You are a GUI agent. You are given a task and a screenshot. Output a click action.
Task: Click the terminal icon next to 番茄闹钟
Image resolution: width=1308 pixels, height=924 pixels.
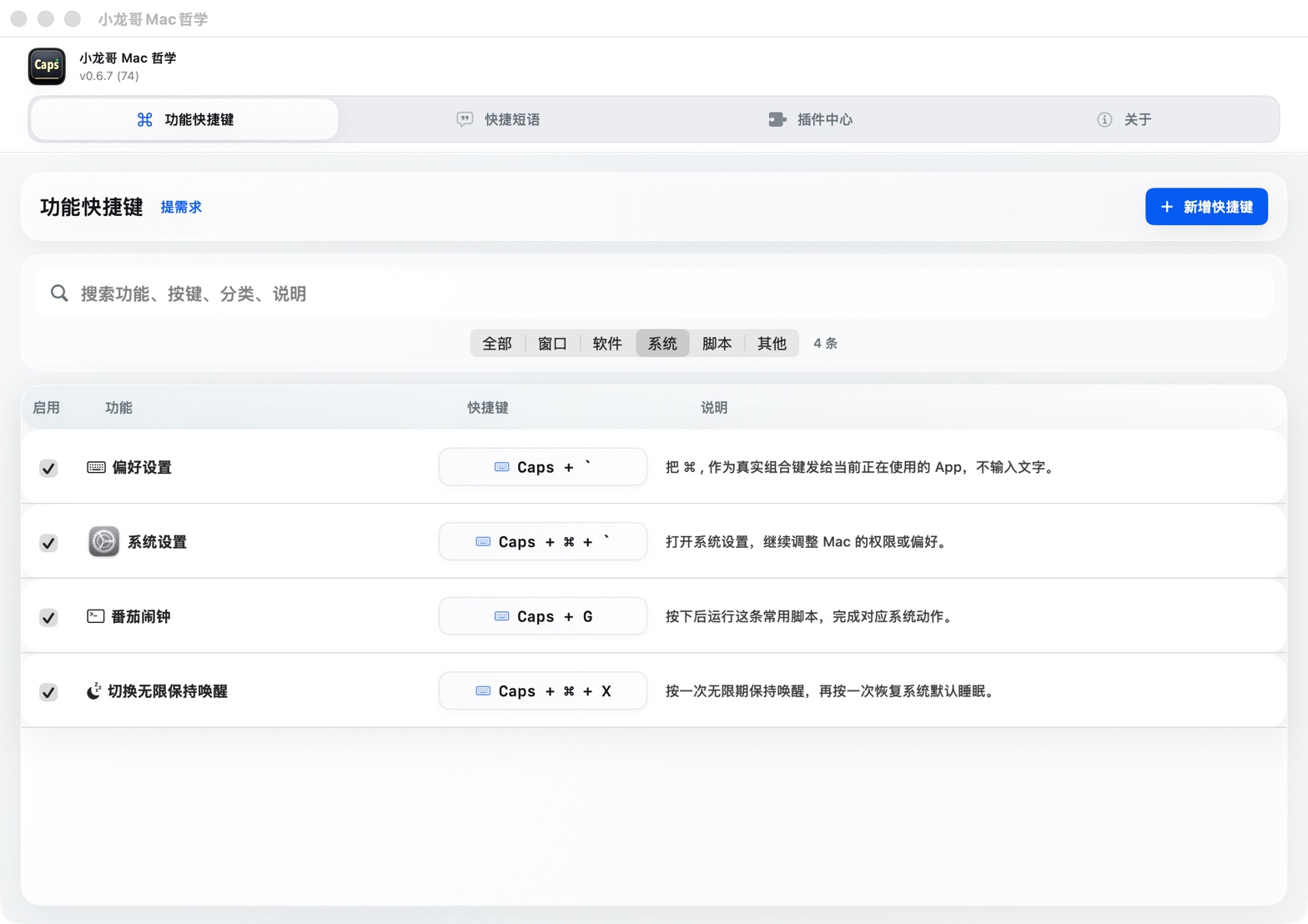(x=96, y=616)
